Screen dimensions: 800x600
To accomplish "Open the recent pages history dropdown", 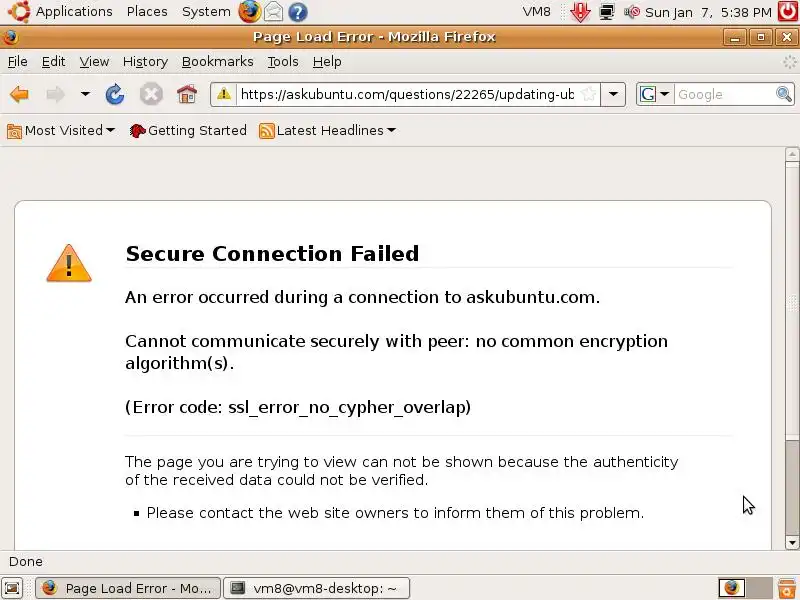I will [x=85, y=95].
